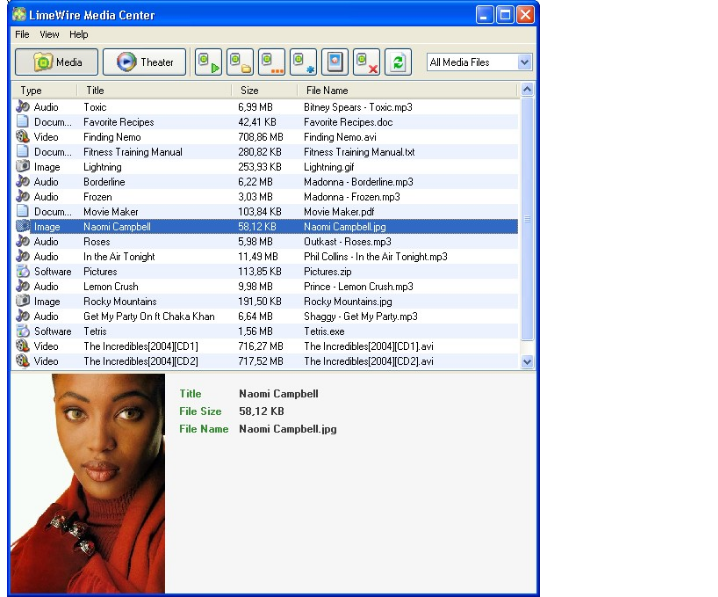718x597 pixels.
Task: Click the vertical scrollbar thumb of the list
Action: pyautogui.click(x=528, y=218)
